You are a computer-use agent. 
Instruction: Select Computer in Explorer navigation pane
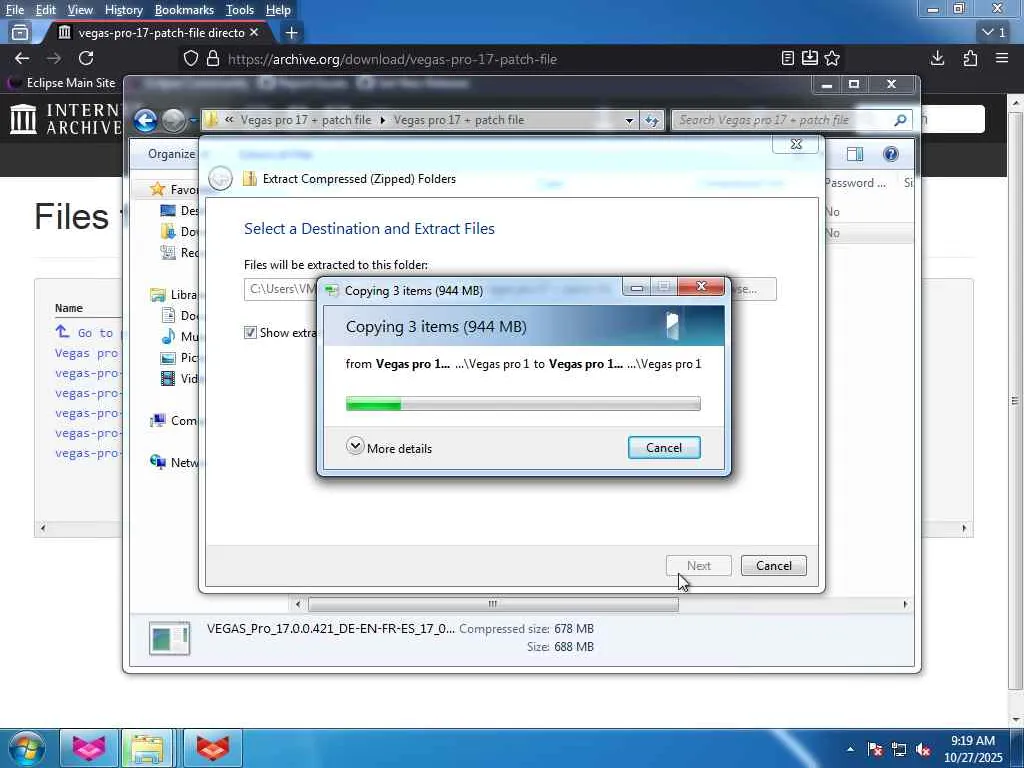click(175, 421)
